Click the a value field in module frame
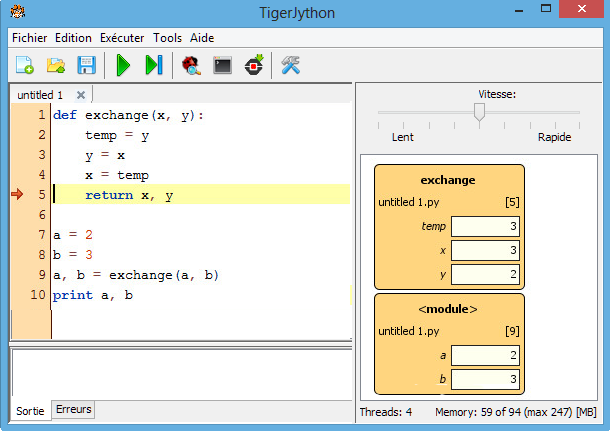Image resolution: width=610 pixels, height=431 pixels. [485, 355]
